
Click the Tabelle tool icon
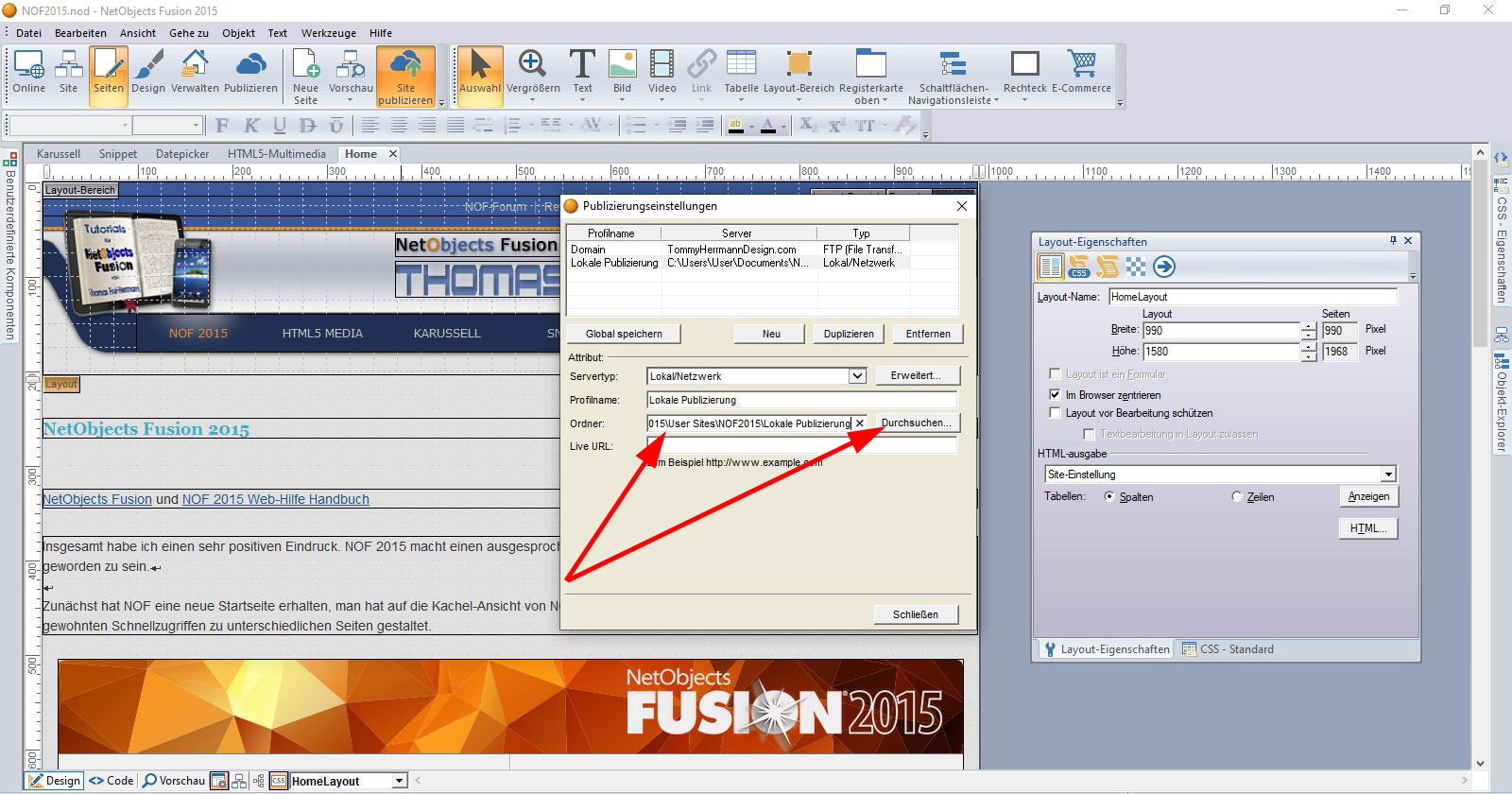pos(741,73)
